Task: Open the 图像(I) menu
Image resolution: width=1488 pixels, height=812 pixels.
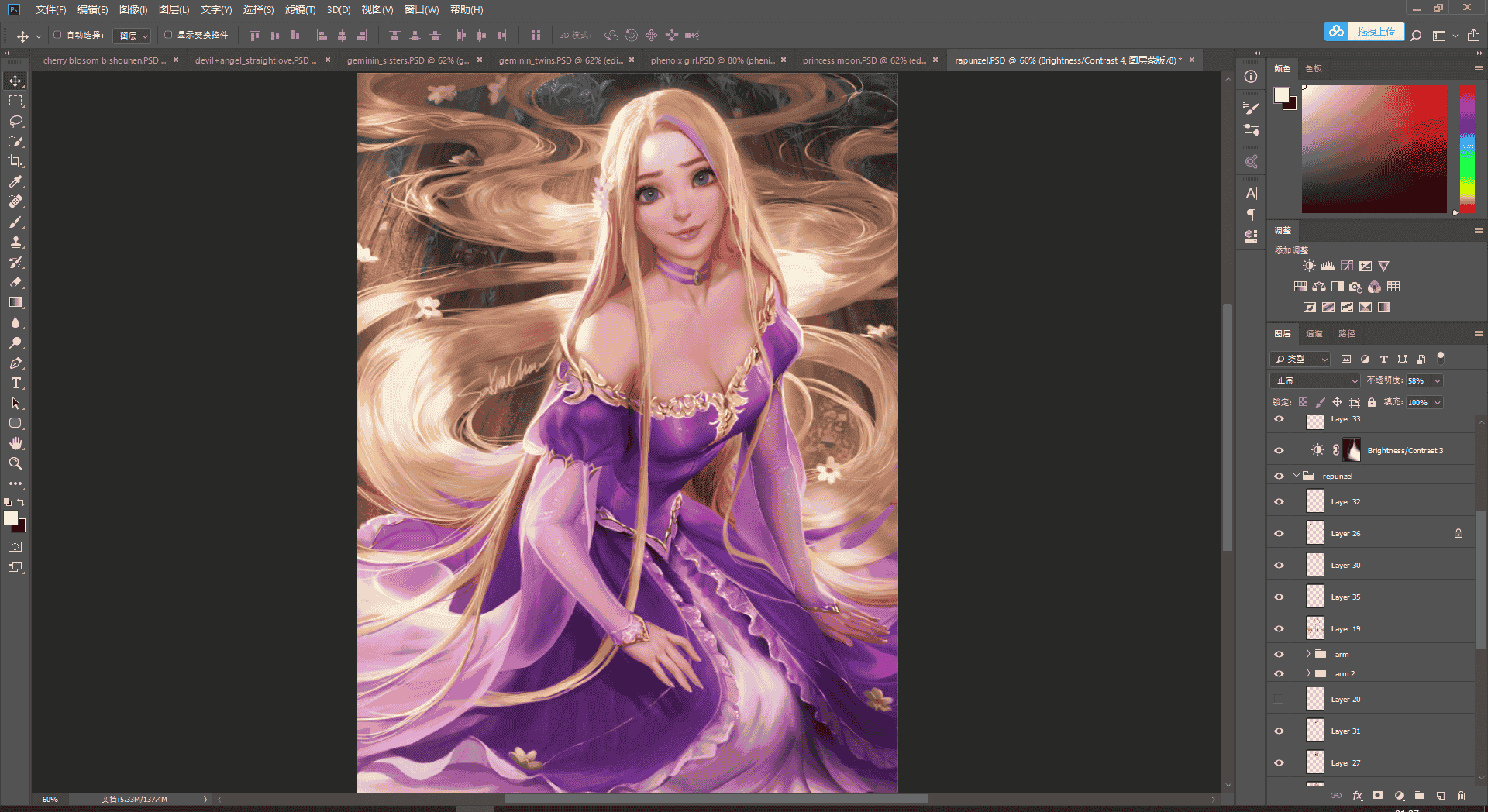Action: (x=133, y=9)
